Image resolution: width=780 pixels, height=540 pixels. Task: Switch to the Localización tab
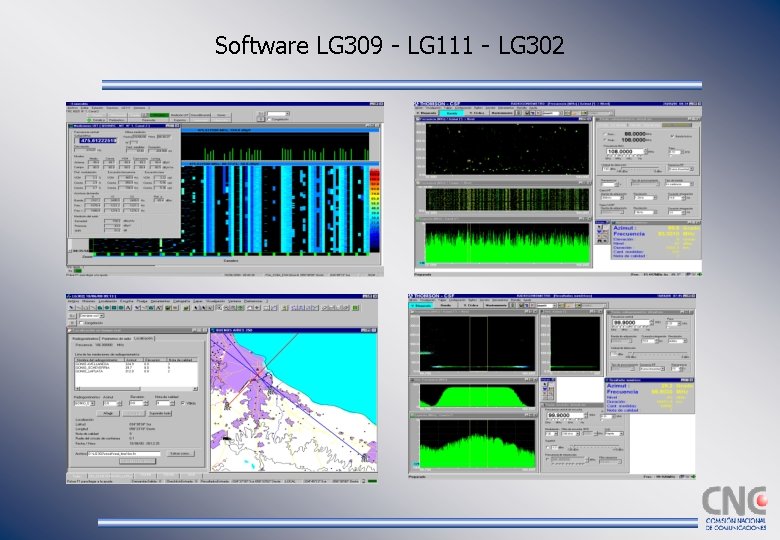(143, 338)
